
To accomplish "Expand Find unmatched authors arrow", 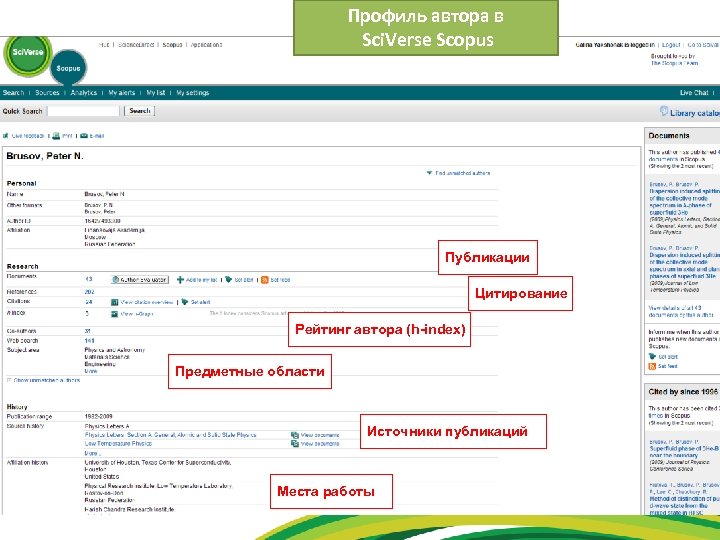I will tap(429, 173).
